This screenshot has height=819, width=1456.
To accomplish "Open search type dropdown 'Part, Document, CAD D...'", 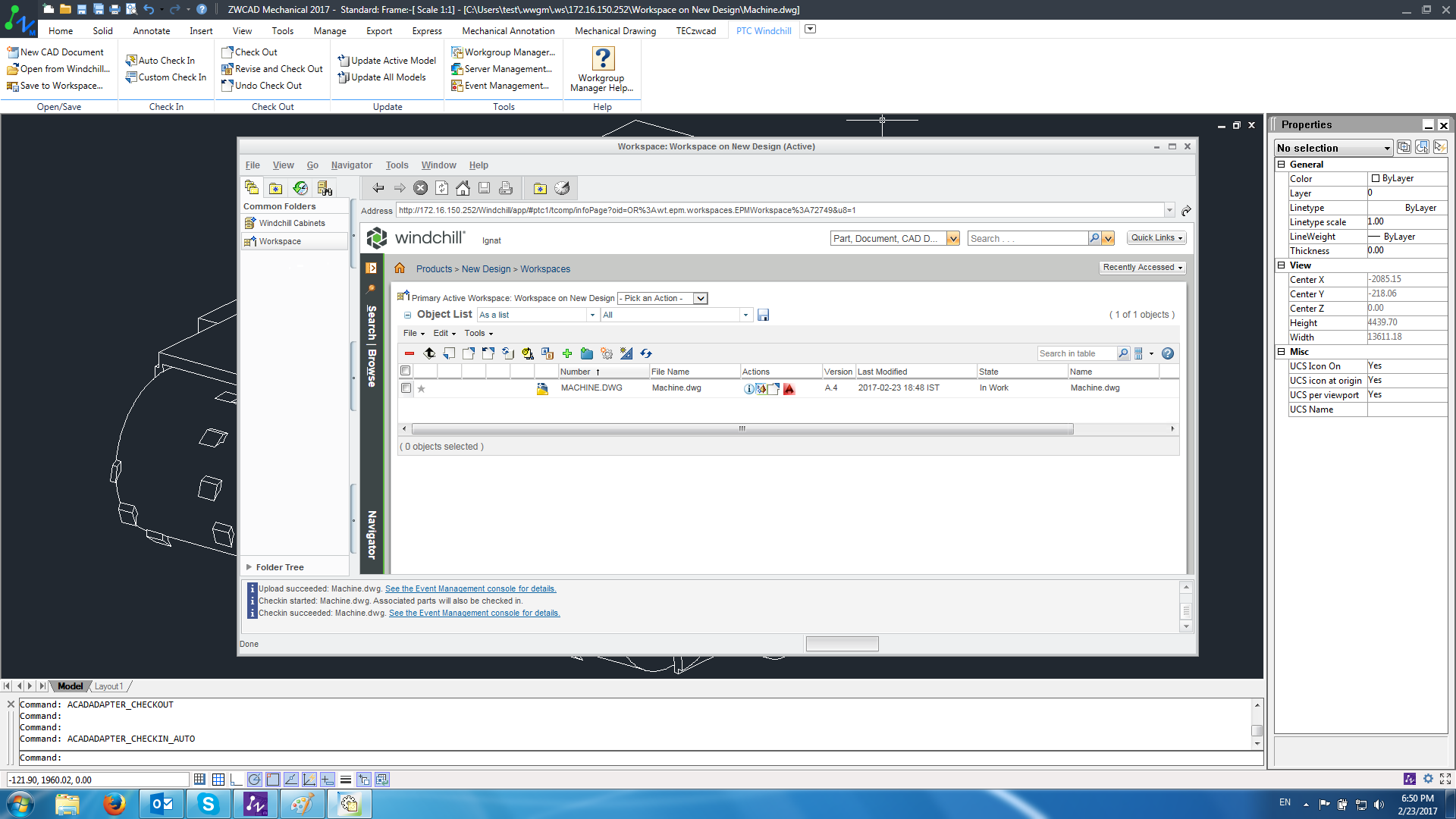I will click(953, 238).
